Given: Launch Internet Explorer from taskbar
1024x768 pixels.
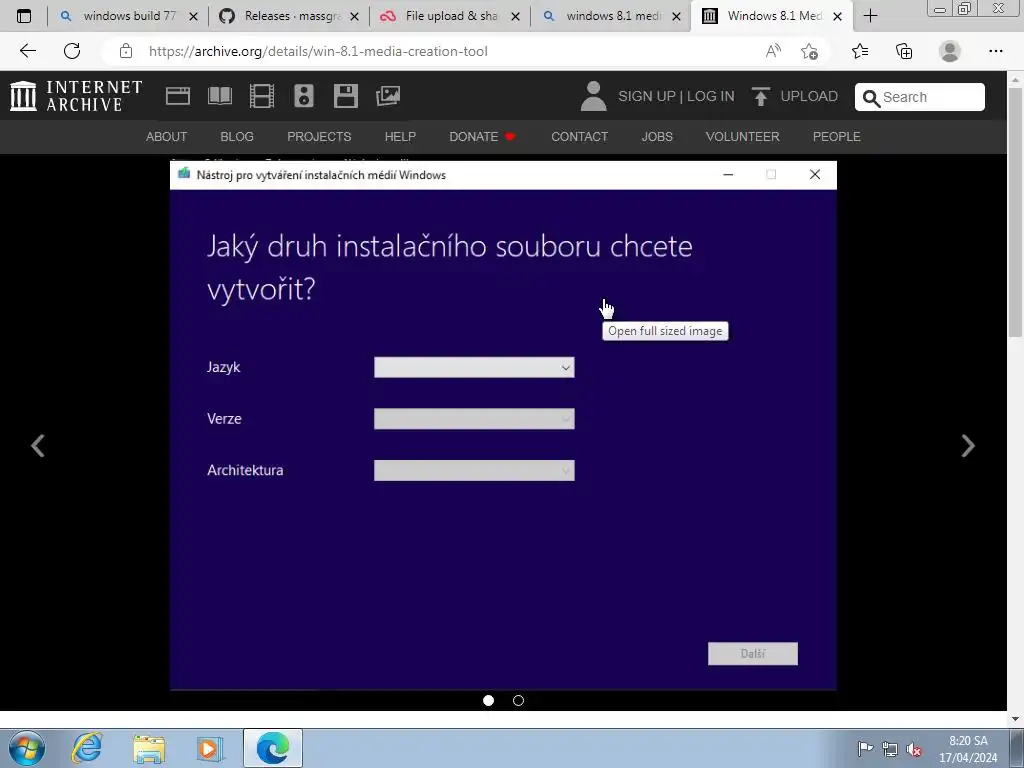Looking at the screenshot, I should point(88,748).
